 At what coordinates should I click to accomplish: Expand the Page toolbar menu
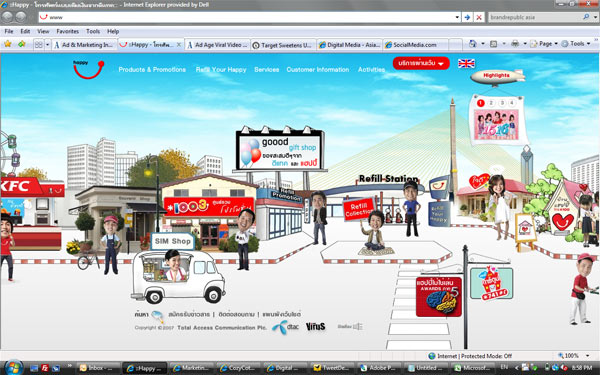(x=544, y=44)
